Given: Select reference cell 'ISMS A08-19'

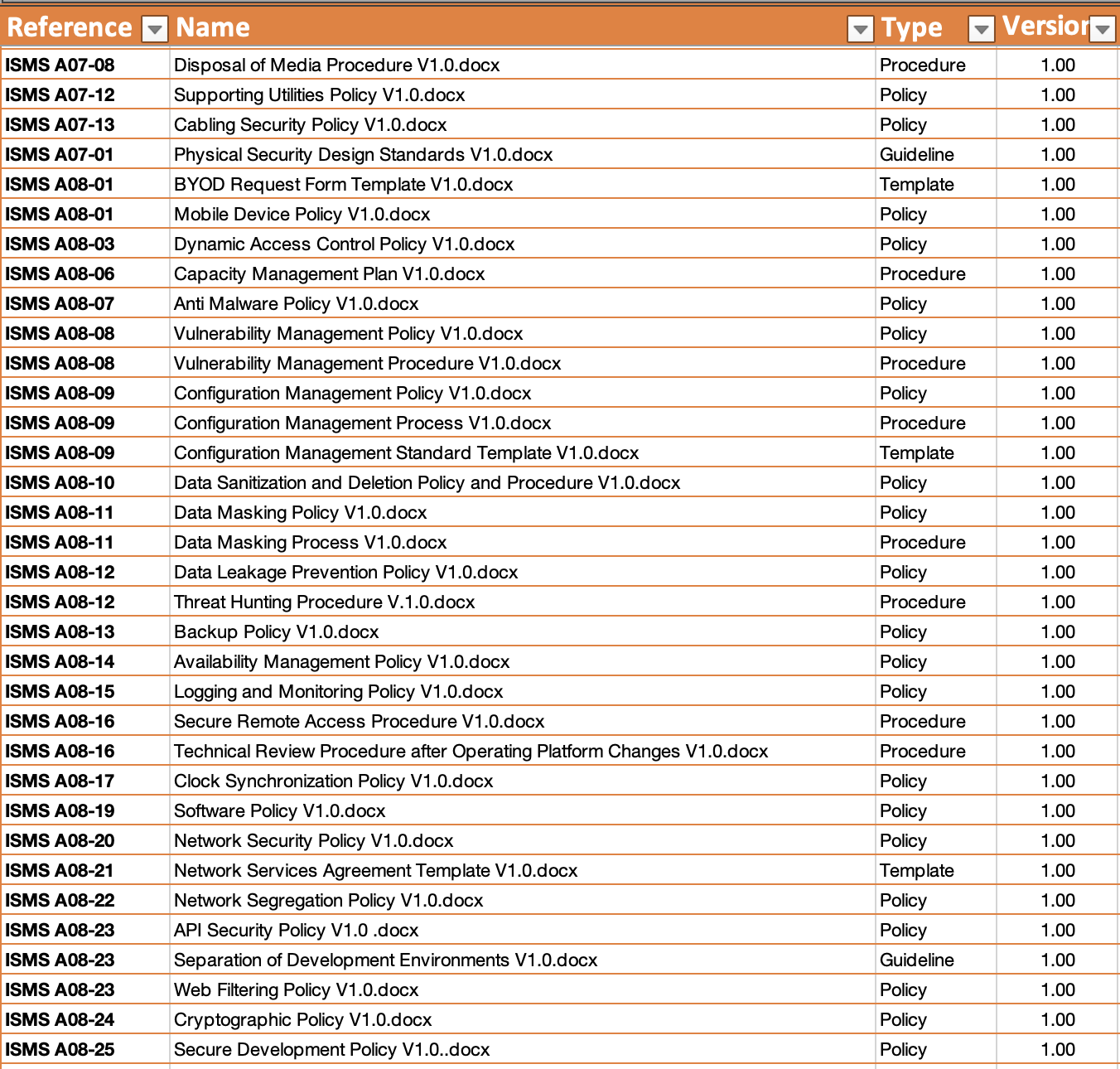Looking at the screenshot, I should click(85, 810).
